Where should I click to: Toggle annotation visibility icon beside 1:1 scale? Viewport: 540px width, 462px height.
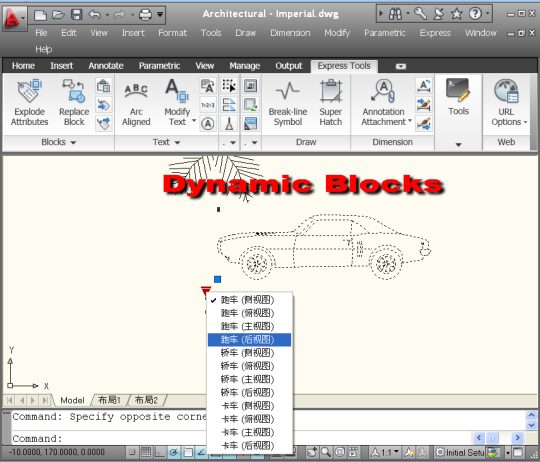coord(410,452)
